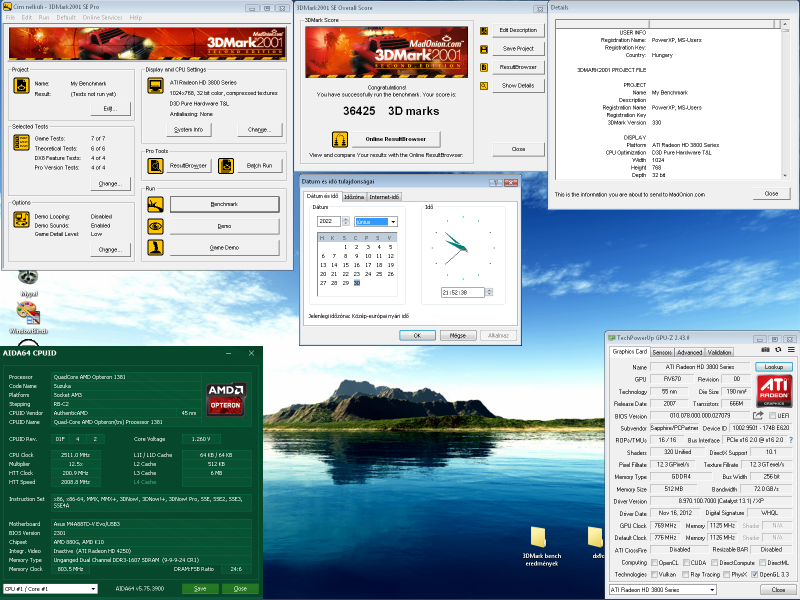Click the time spinner next to 21:52:38
800x600 pixels.
[x=489, y=292]
